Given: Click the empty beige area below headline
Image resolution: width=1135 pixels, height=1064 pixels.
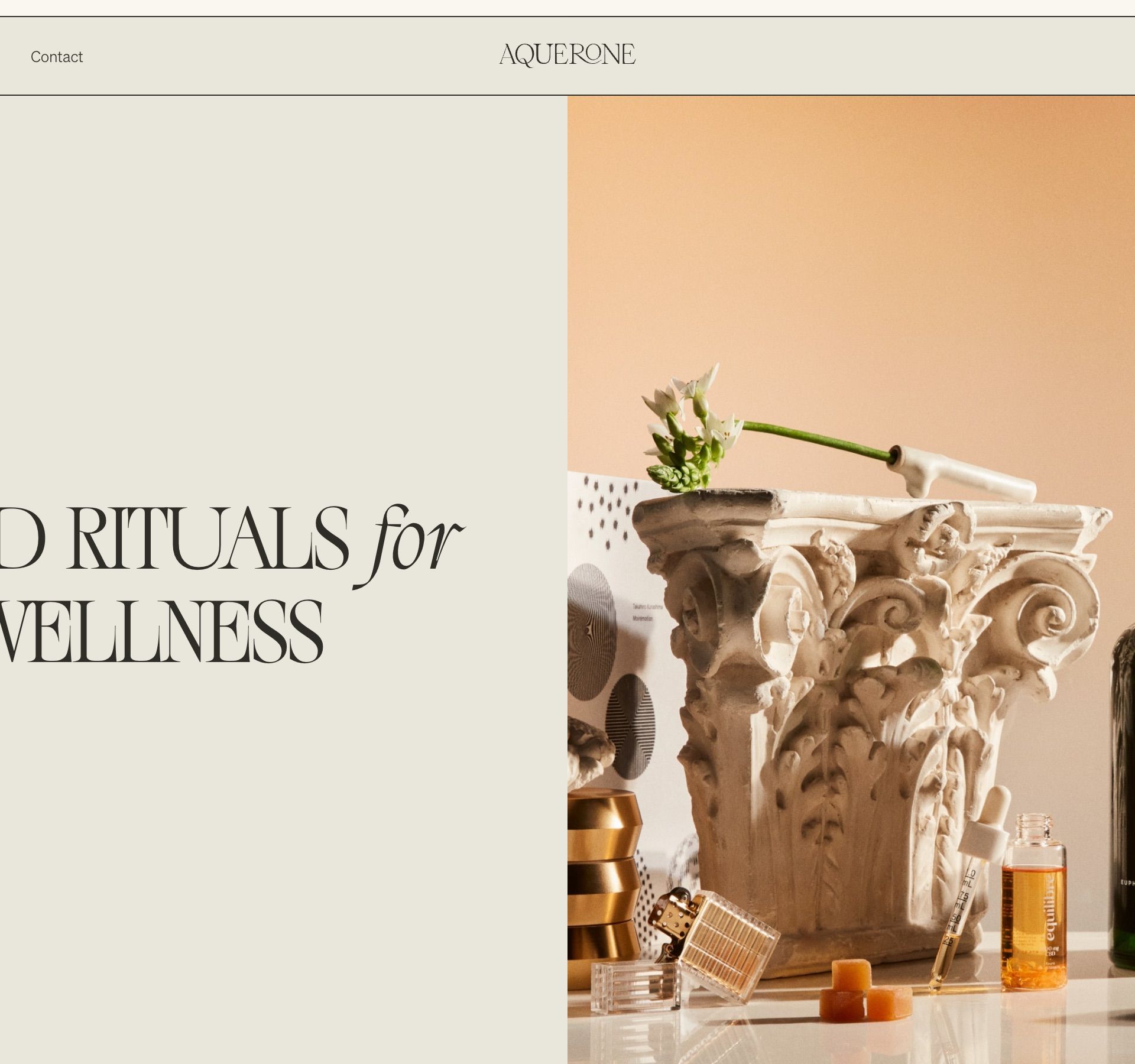Looking at the screenshot, I should coord(284,857).
